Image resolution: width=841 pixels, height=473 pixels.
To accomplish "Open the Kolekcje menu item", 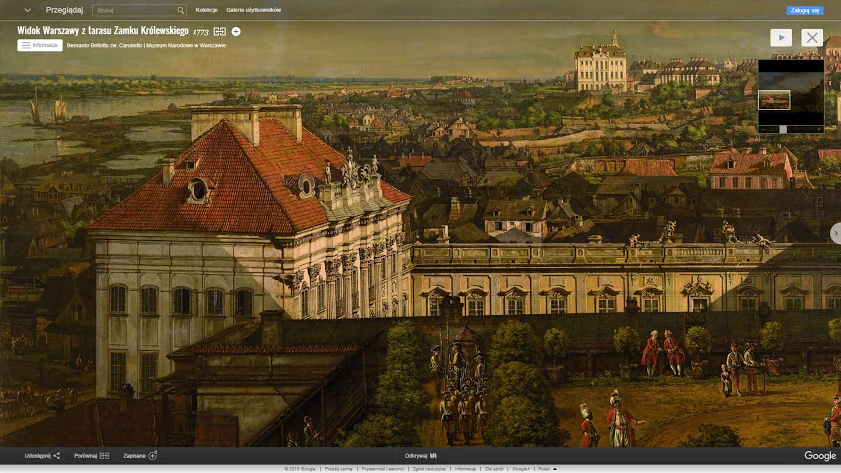I will click(206, 10).
